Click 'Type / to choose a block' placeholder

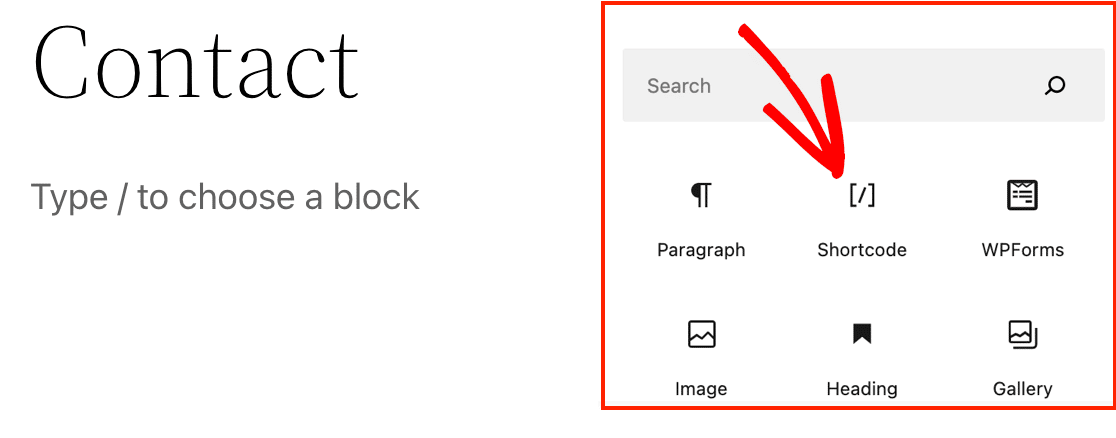coord(225,197)
